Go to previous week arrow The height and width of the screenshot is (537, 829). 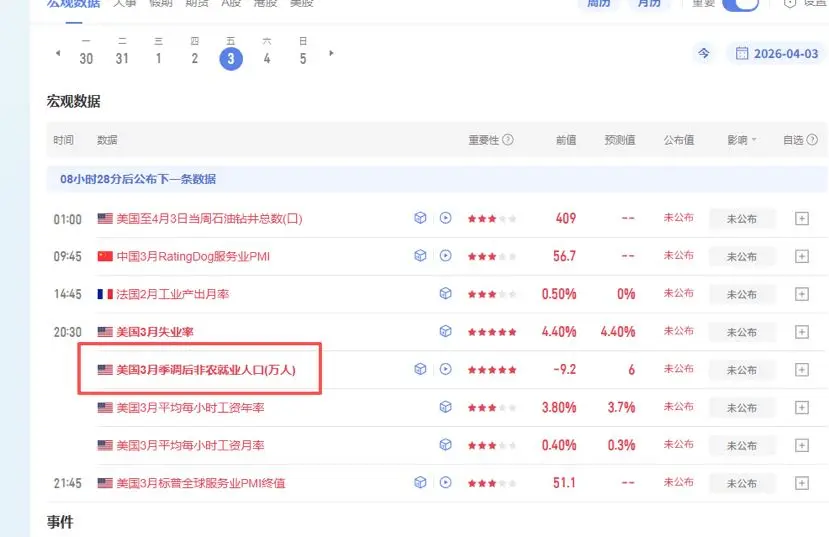tap(58, 53)
